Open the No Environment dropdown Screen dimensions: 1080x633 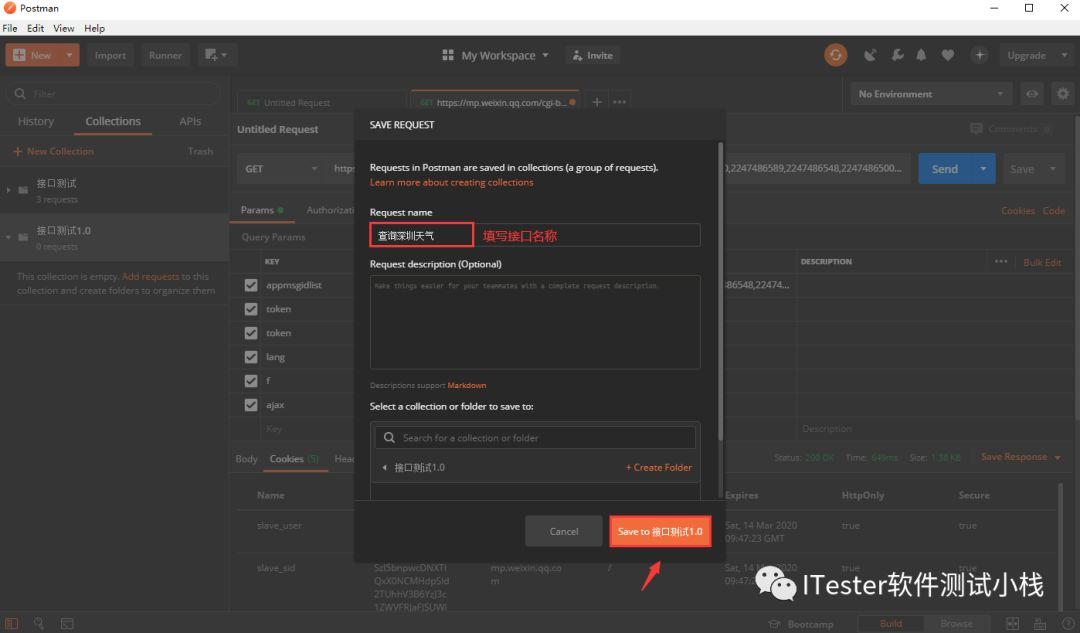pyautogui.click(x=931, y=94)
